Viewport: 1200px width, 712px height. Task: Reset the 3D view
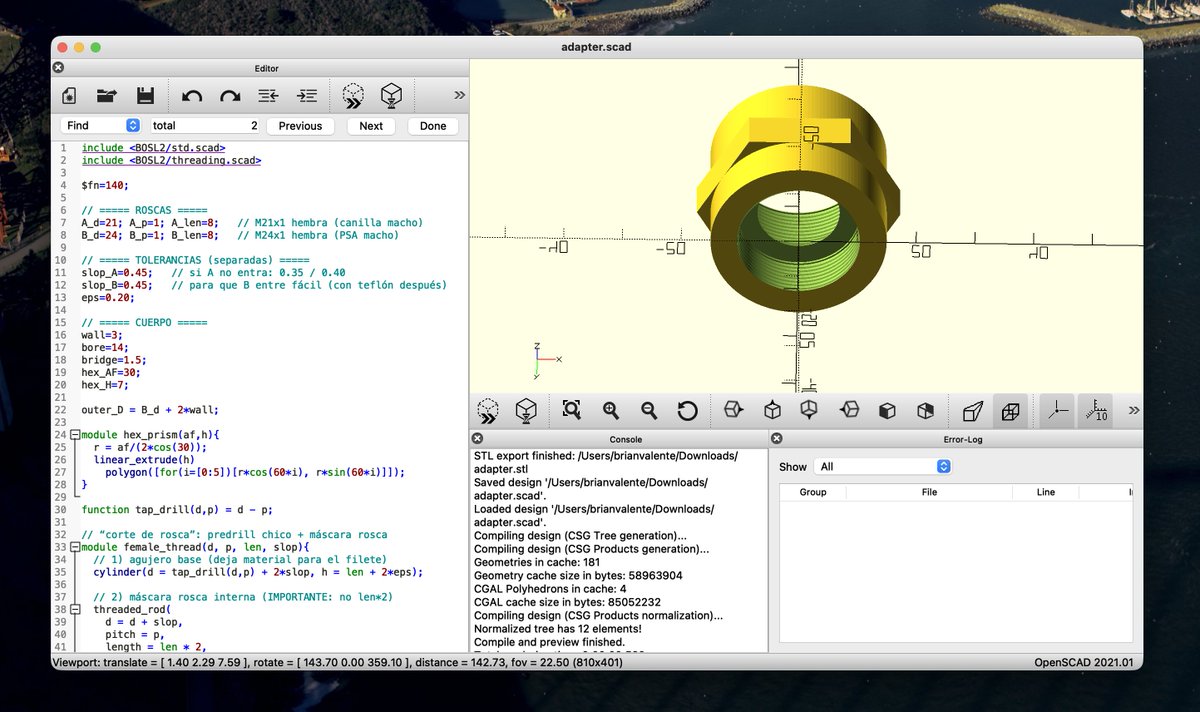(x=687, y=410)
